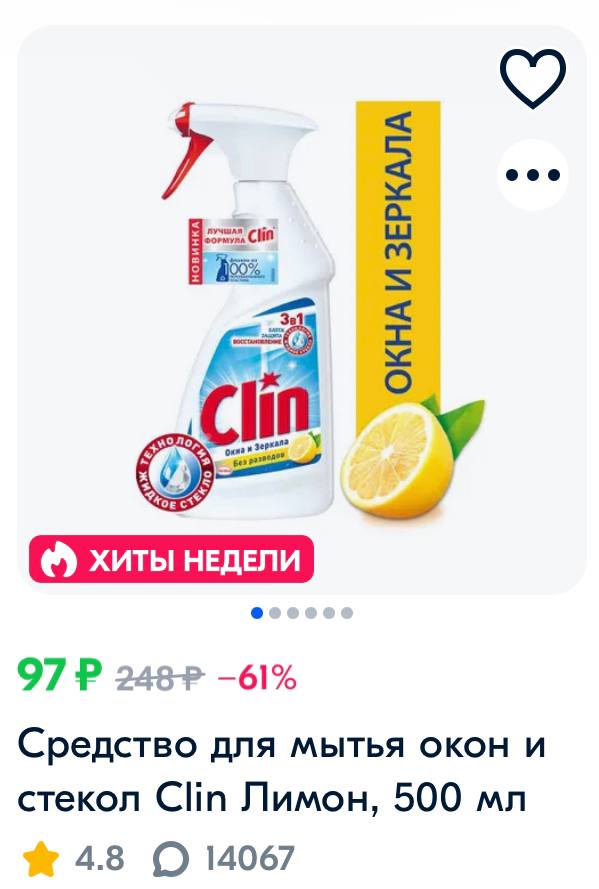Tap the fire icon on Хиты недели badge
This screenshot has height=889, width=599.
click(58, 559)
